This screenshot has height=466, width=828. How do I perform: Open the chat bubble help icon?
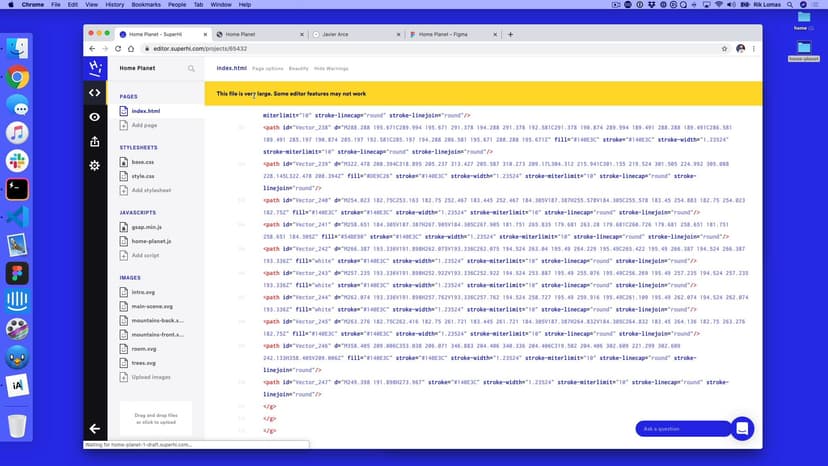coord(742,428)
